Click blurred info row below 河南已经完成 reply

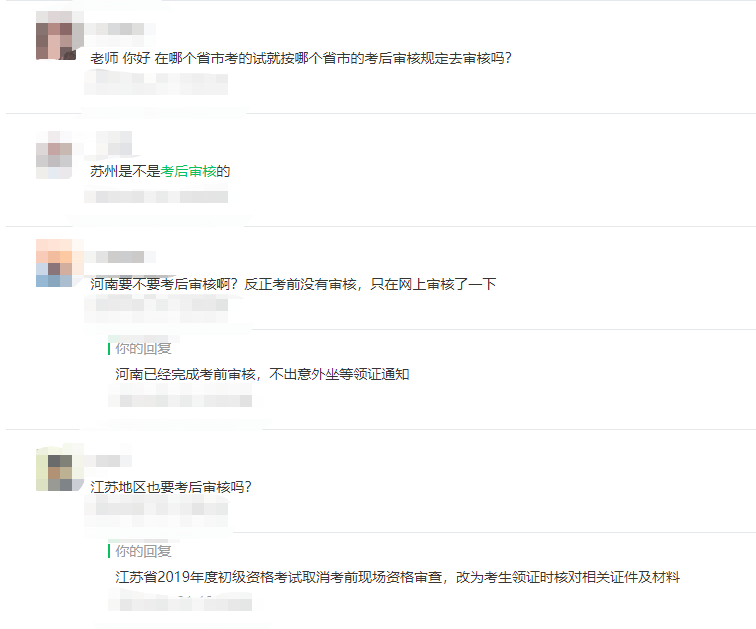(180, 401)
